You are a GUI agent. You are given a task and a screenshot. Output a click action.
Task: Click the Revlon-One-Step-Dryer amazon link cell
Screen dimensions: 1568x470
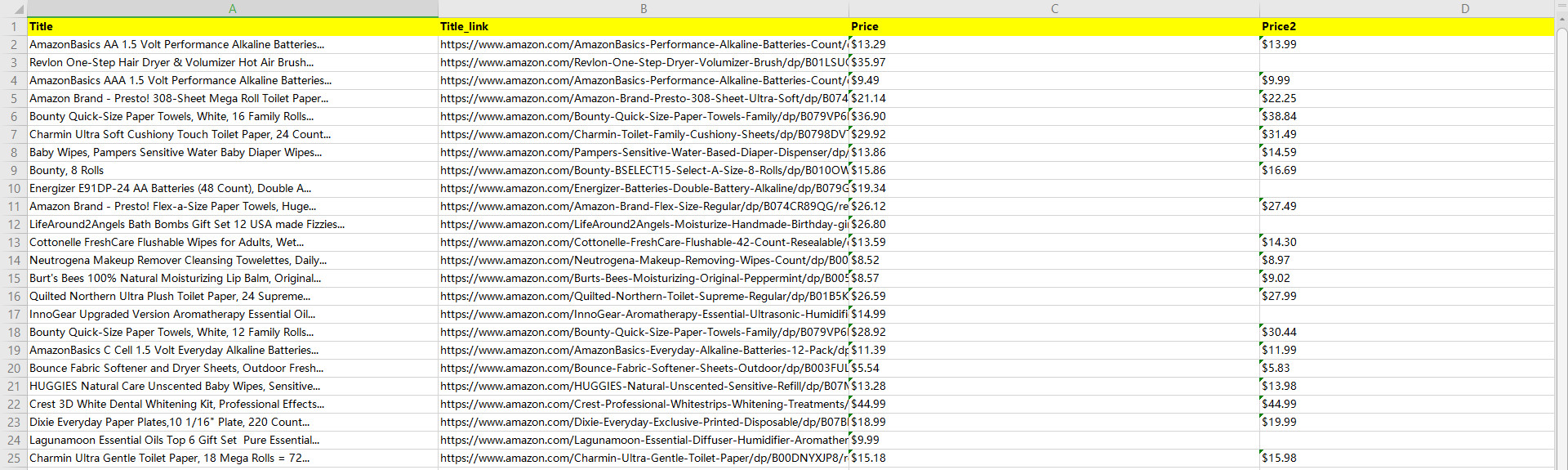(644, 62)
